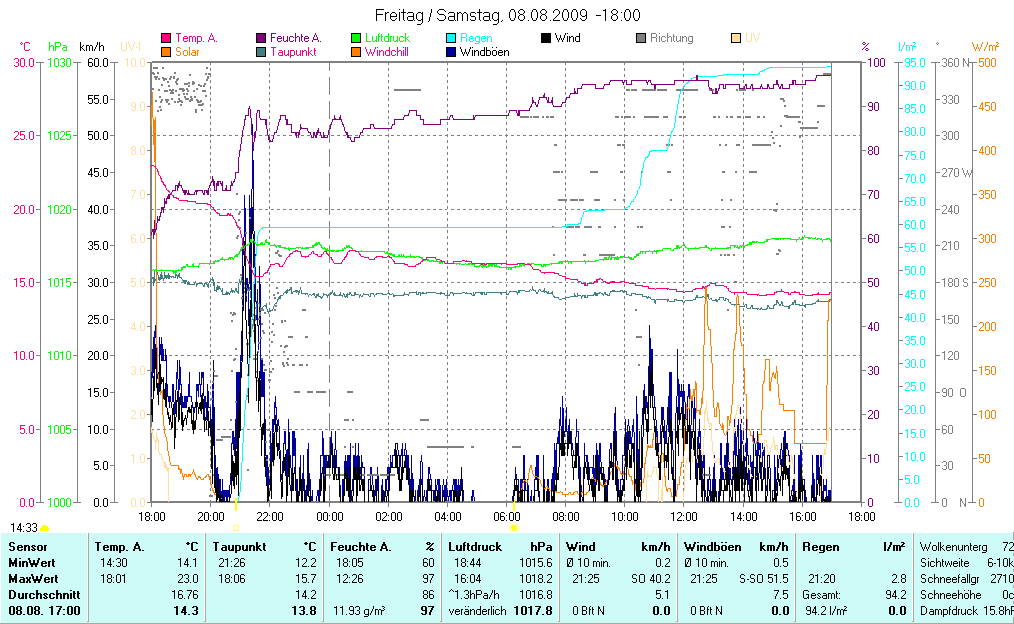Select the black Wind legend square

pos(545,38)
